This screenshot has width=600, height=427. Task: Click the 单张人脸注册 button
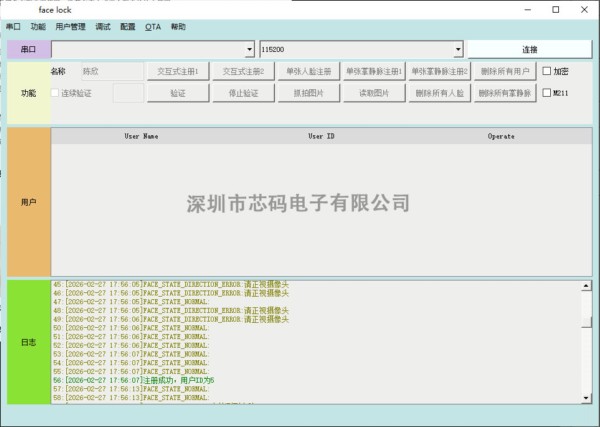309,71
